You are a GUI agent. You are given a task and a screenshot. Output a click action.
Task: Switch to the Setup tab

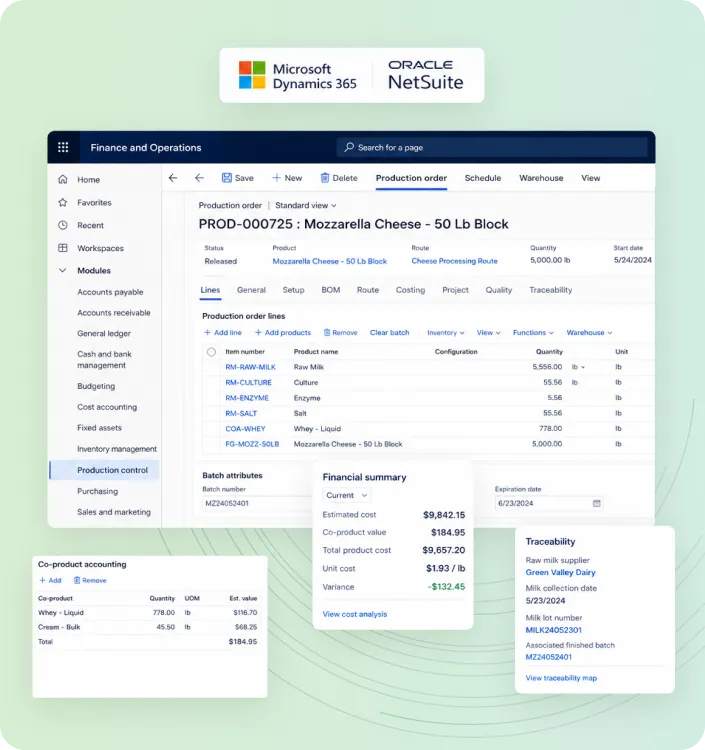(x=293, y=290)
